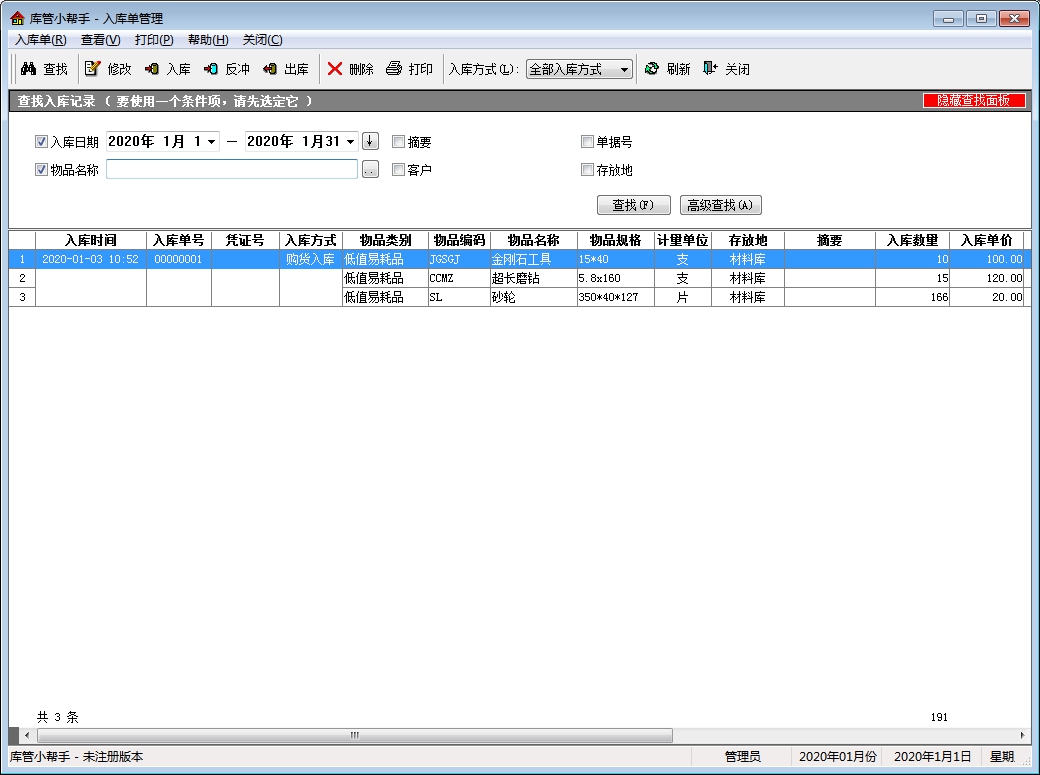Enable the 摘要 search condition checkbox
Image resolution: width=1040 pixels, height=775 pixels.
coord(399,142)
